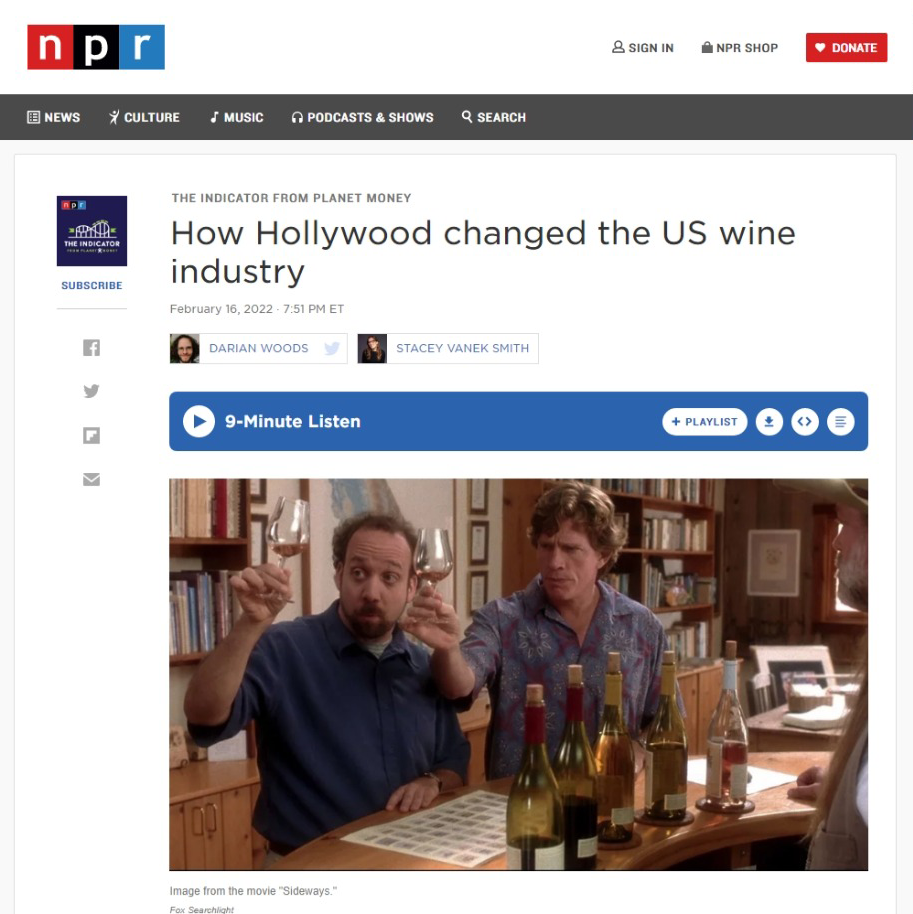Open the News menu
913x914 pixels.
(54, 117)
